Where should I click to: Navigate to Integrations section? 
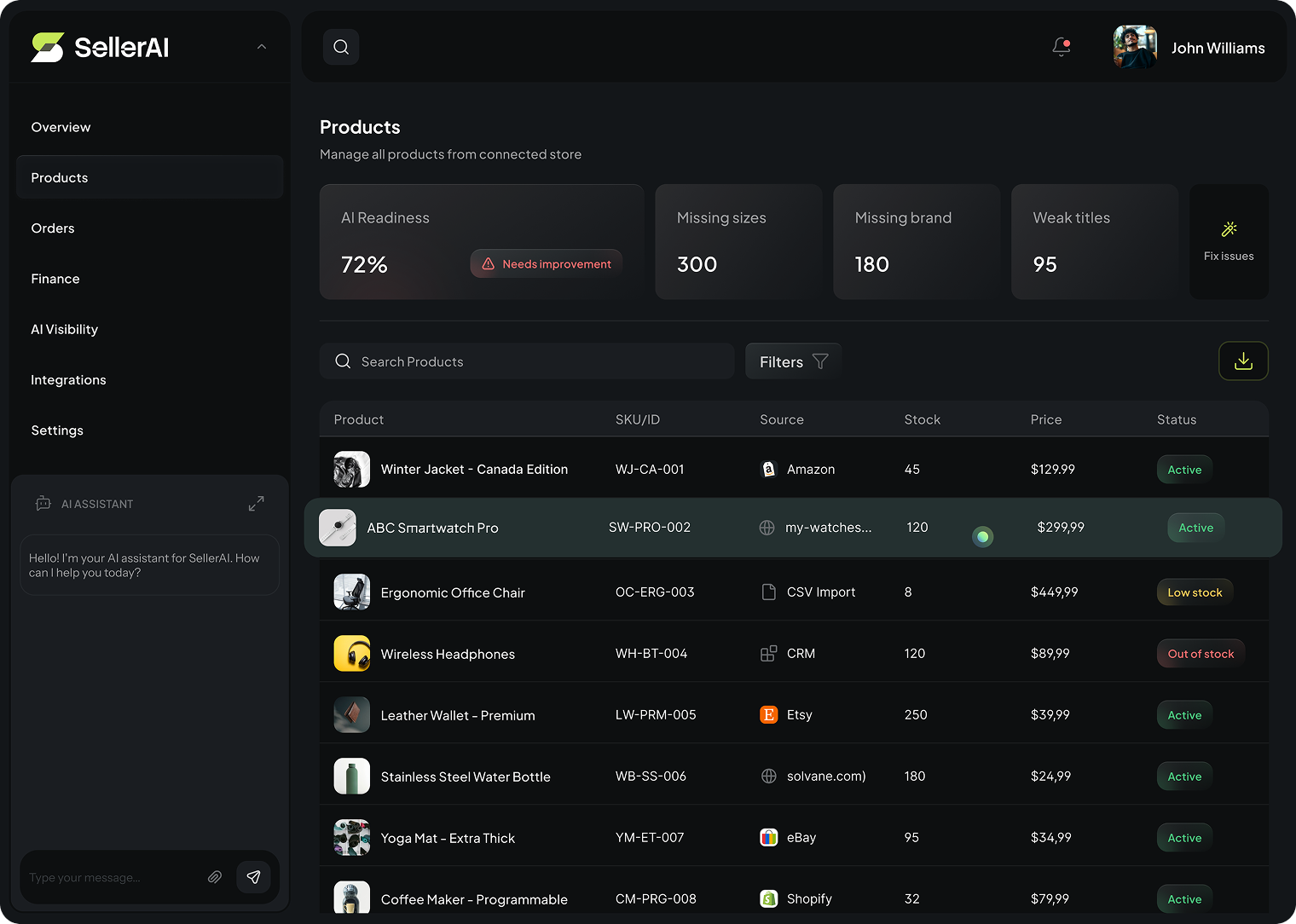pyautogui.click(x=68, y=380)
